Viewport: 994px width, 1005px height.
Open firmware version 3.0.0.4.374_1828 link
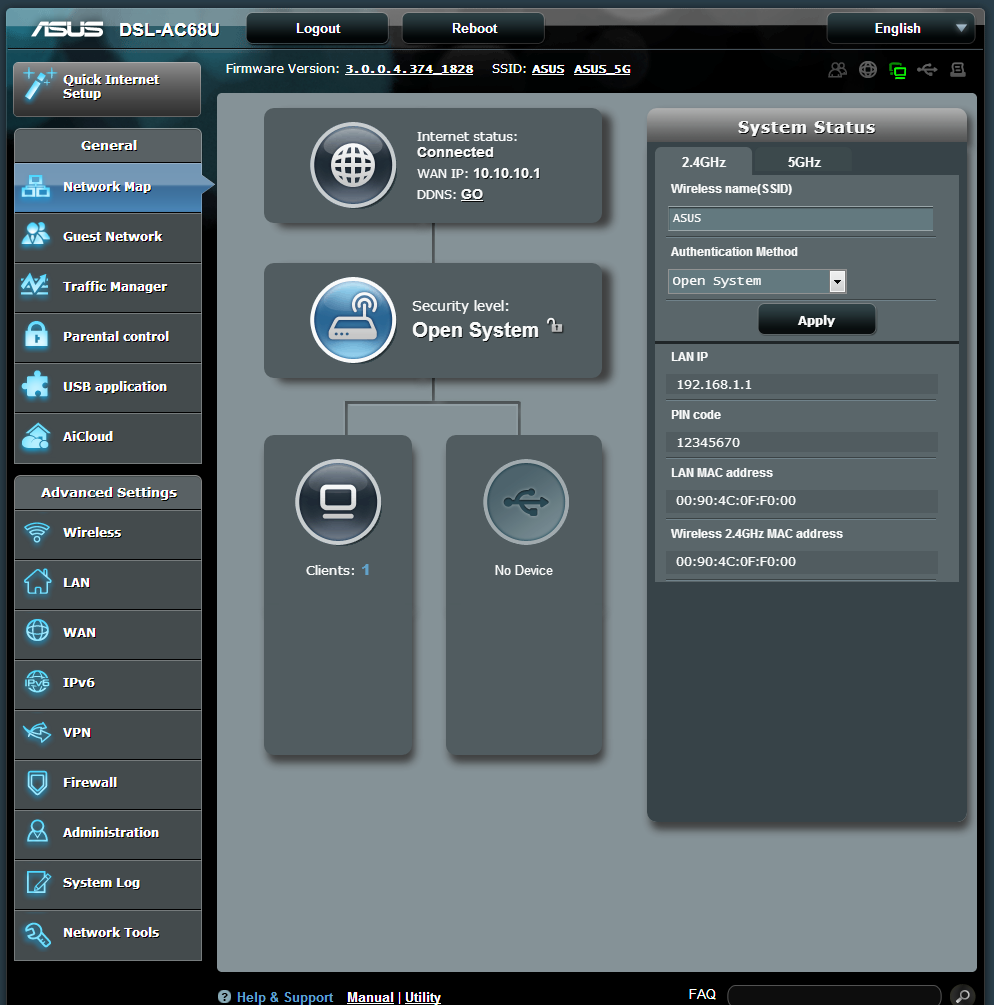click(x=409, y=69)
